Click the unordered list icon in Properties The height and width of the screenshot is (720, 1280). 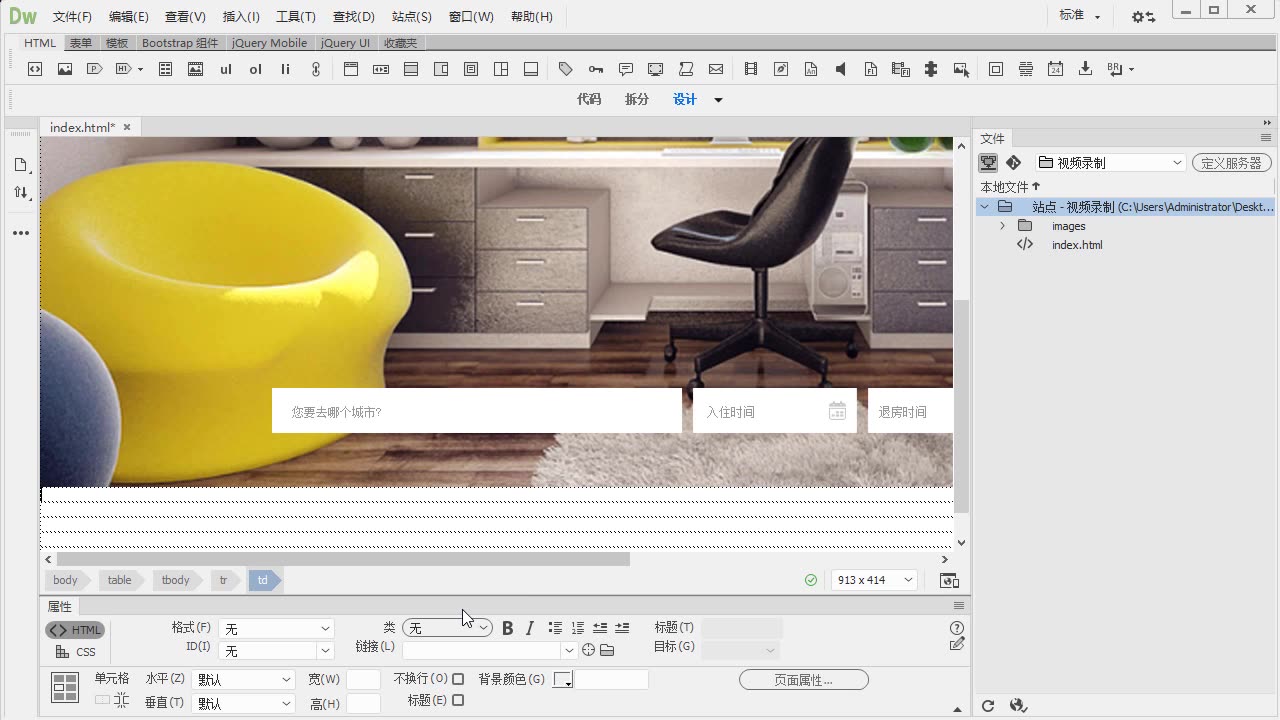(x=555, y=628)
